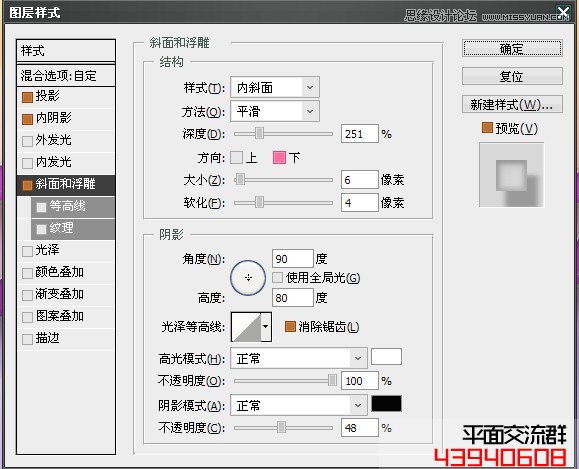Click the shadow 不透明度(C) slider handle
The height and width of the screenshot is (469, 579).
pos(281,428)
